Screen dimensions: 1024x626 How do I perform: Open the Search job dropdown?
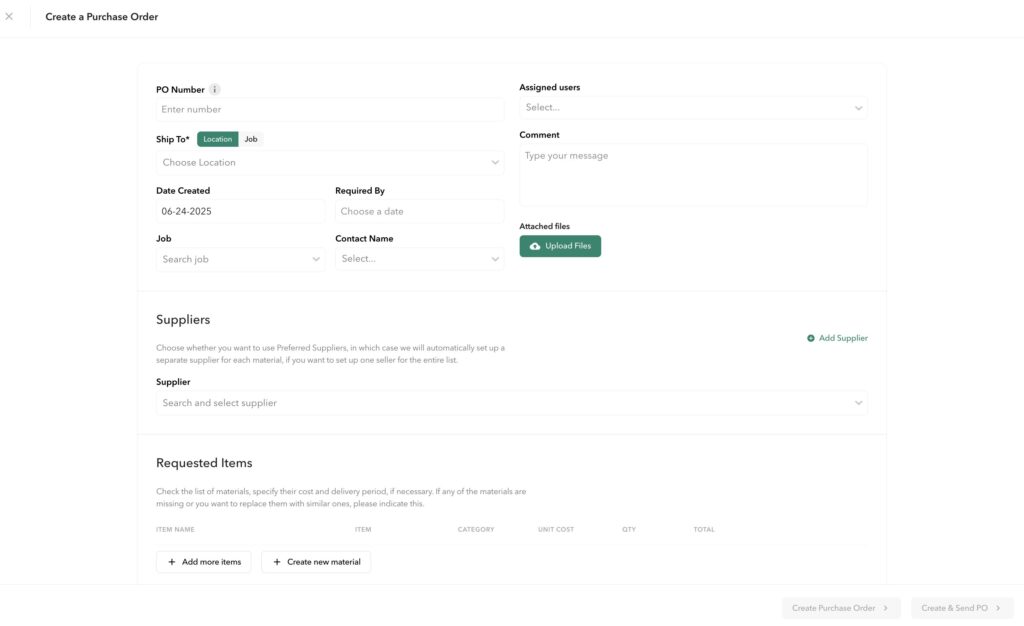(x=240, y=259)
